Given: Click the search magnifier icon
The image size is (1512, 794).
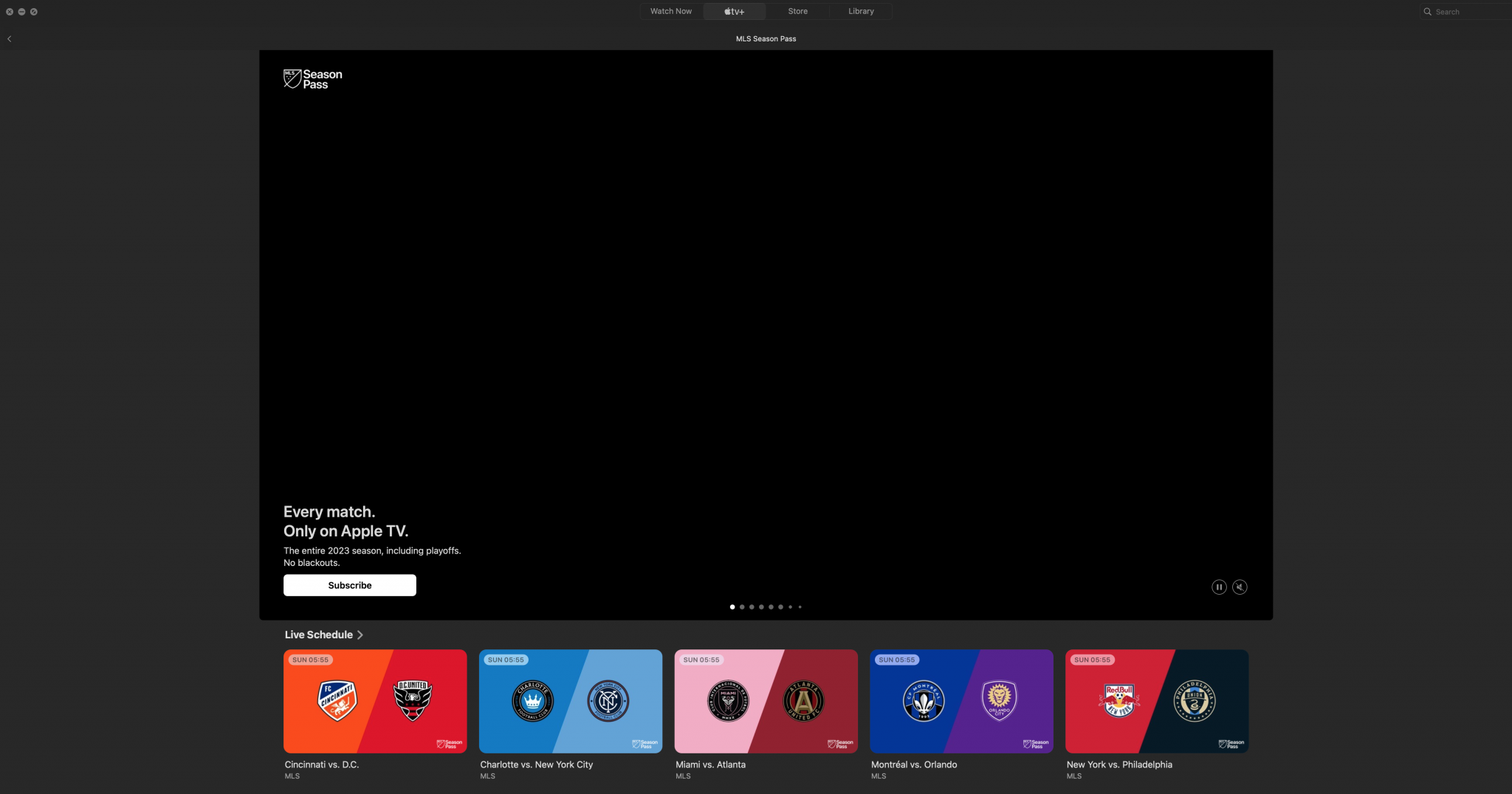Looking at the screenshot, I should click(1428, 12).
